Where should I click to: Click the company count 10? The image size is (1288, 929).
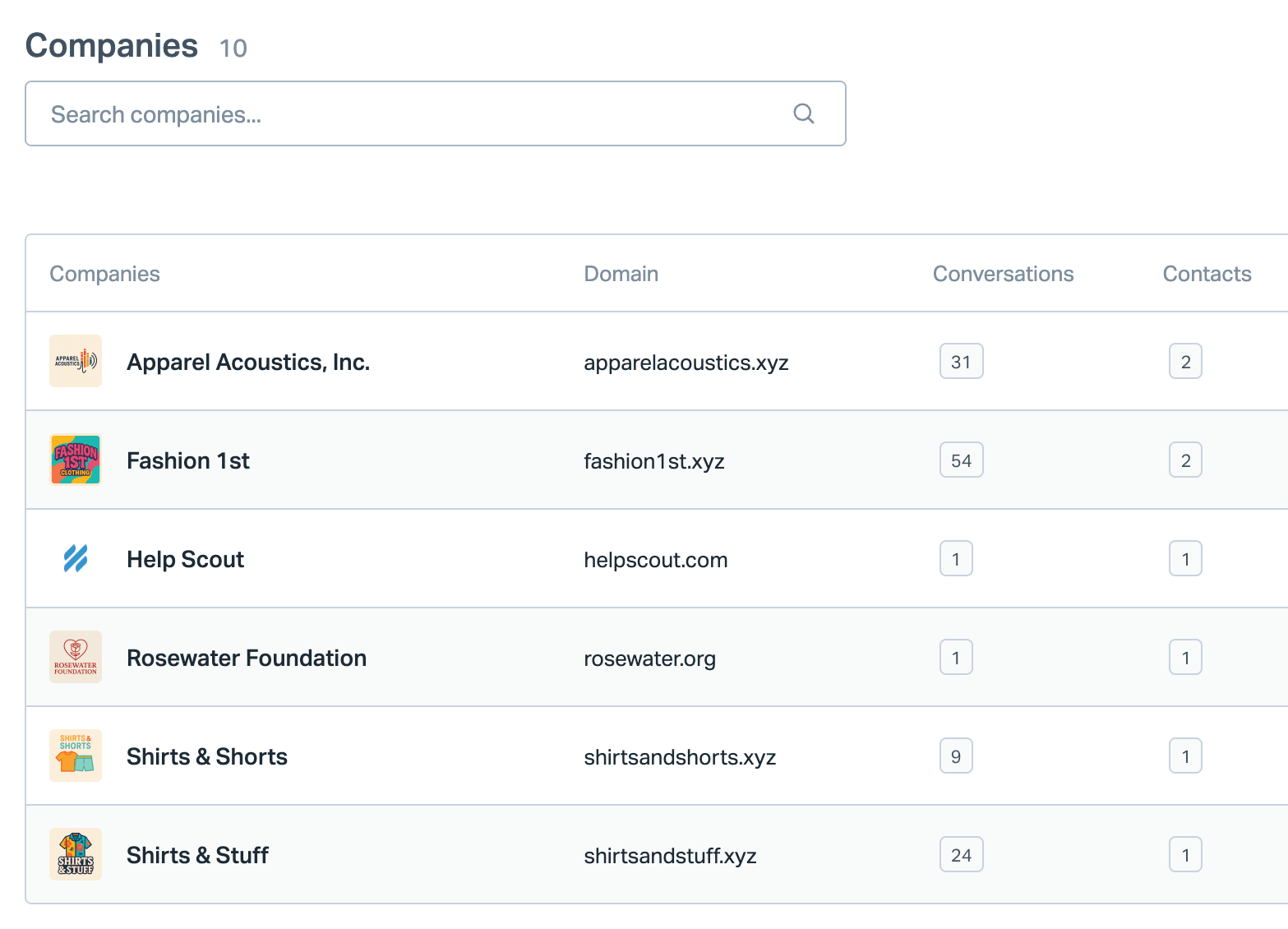[233, 49]
